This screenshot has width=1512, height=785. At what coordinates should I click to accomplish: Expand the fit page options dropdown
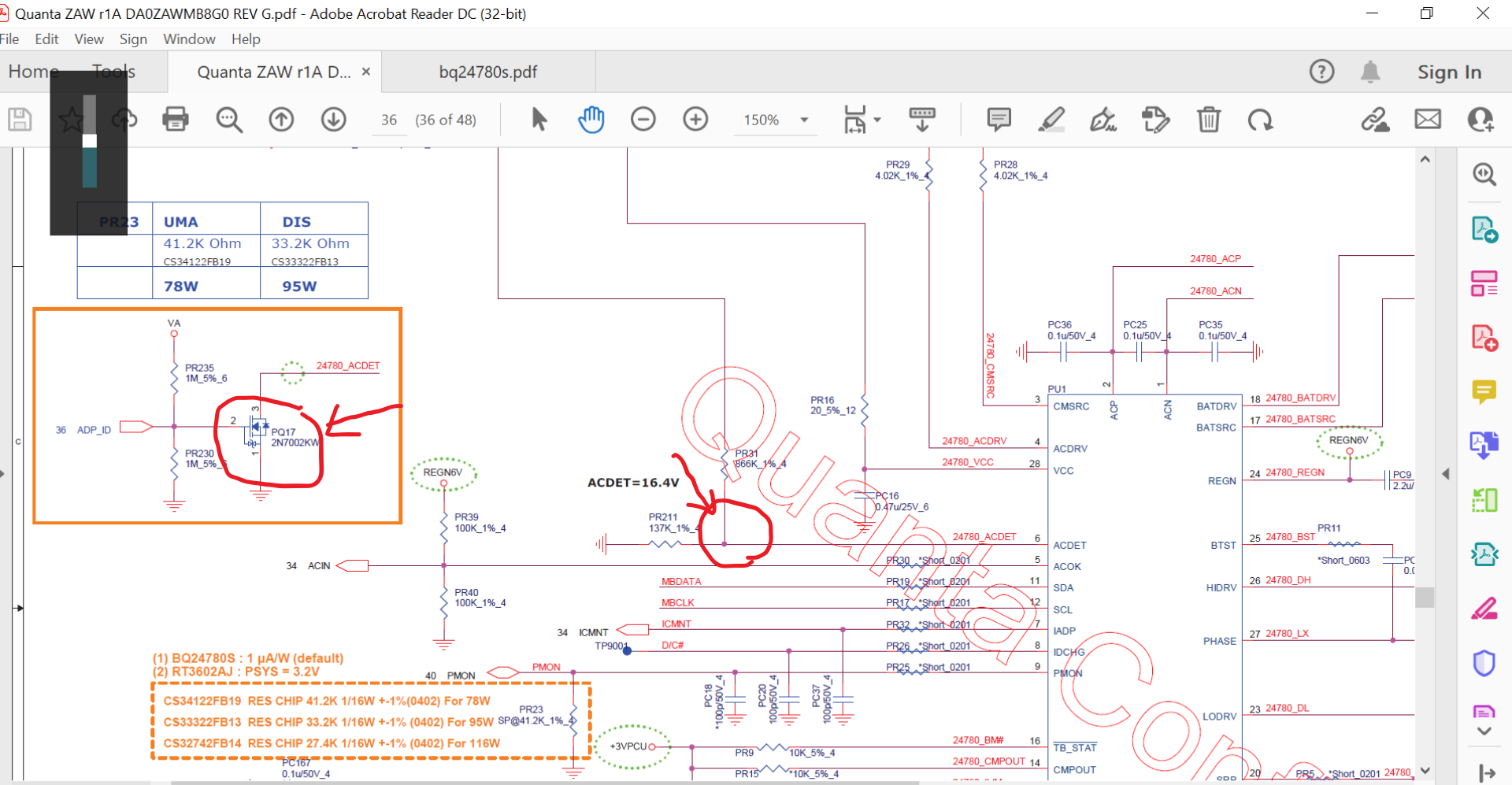coord(877,120)
